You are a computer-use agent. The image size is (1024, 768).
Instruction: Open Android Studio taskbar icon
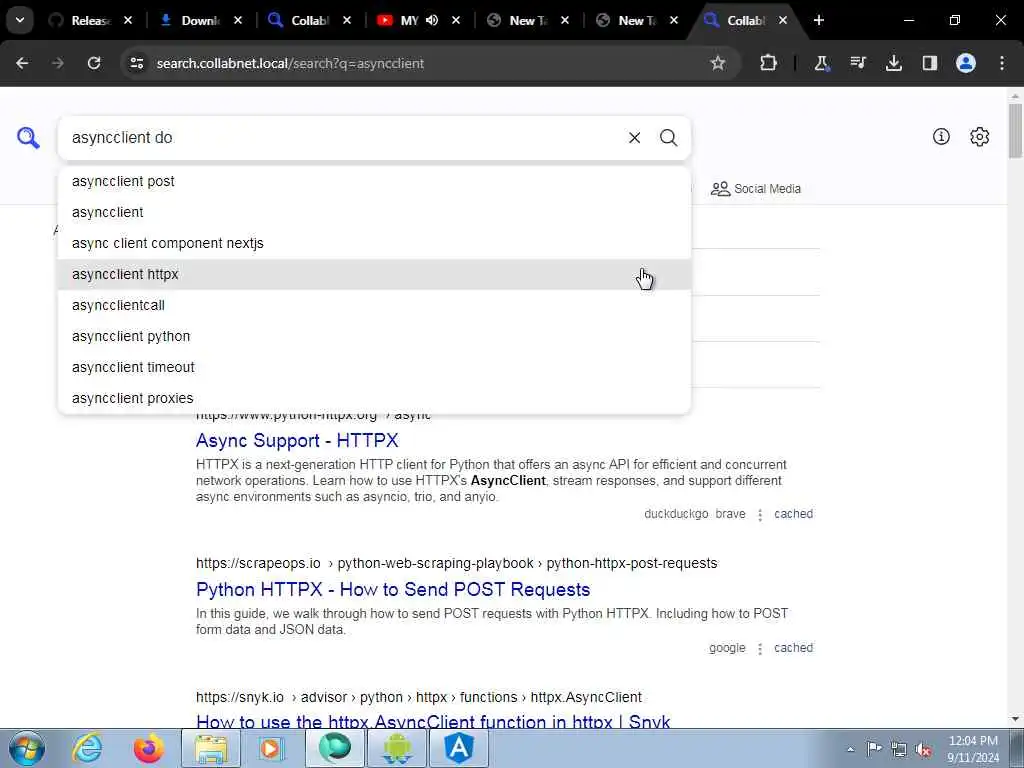point(397,749)
